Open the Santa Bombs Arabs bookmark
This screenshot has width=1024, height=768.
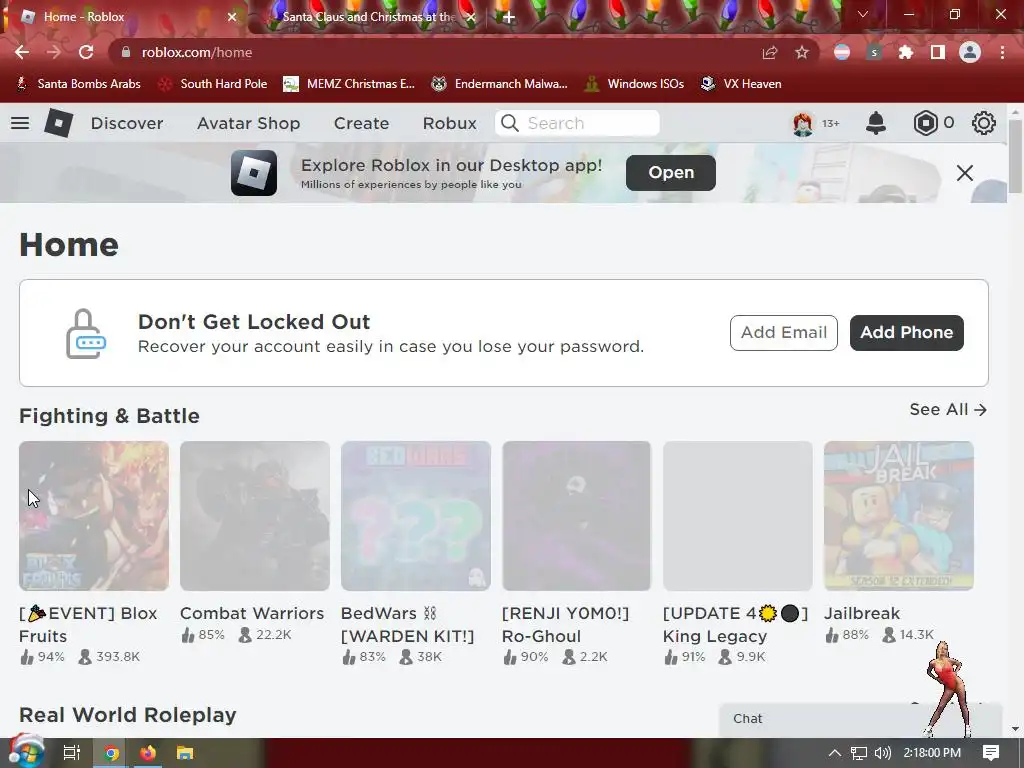pos(78,84)
